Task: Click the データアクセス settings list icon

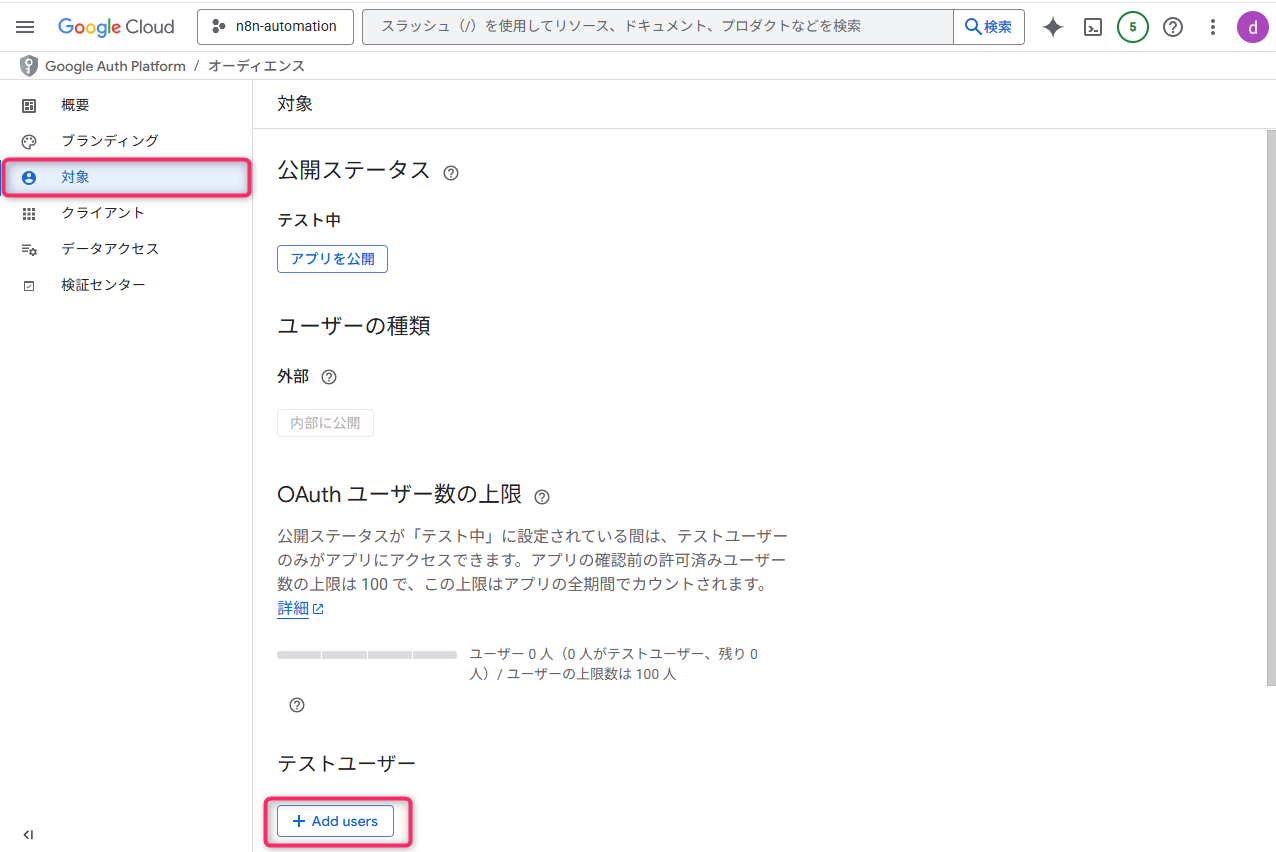Action: tap(29, 249)
